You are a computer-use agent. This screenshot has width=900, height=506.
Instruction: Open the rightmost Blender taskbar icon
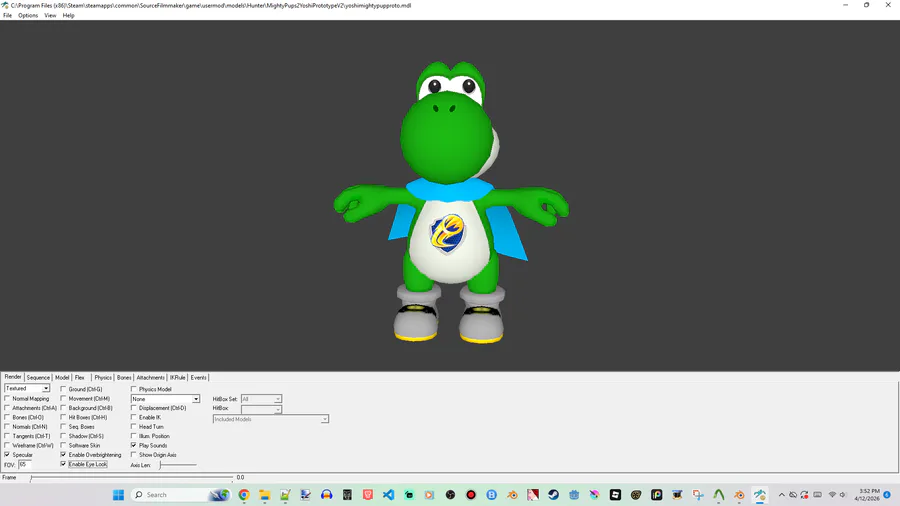tap(739, 495)
